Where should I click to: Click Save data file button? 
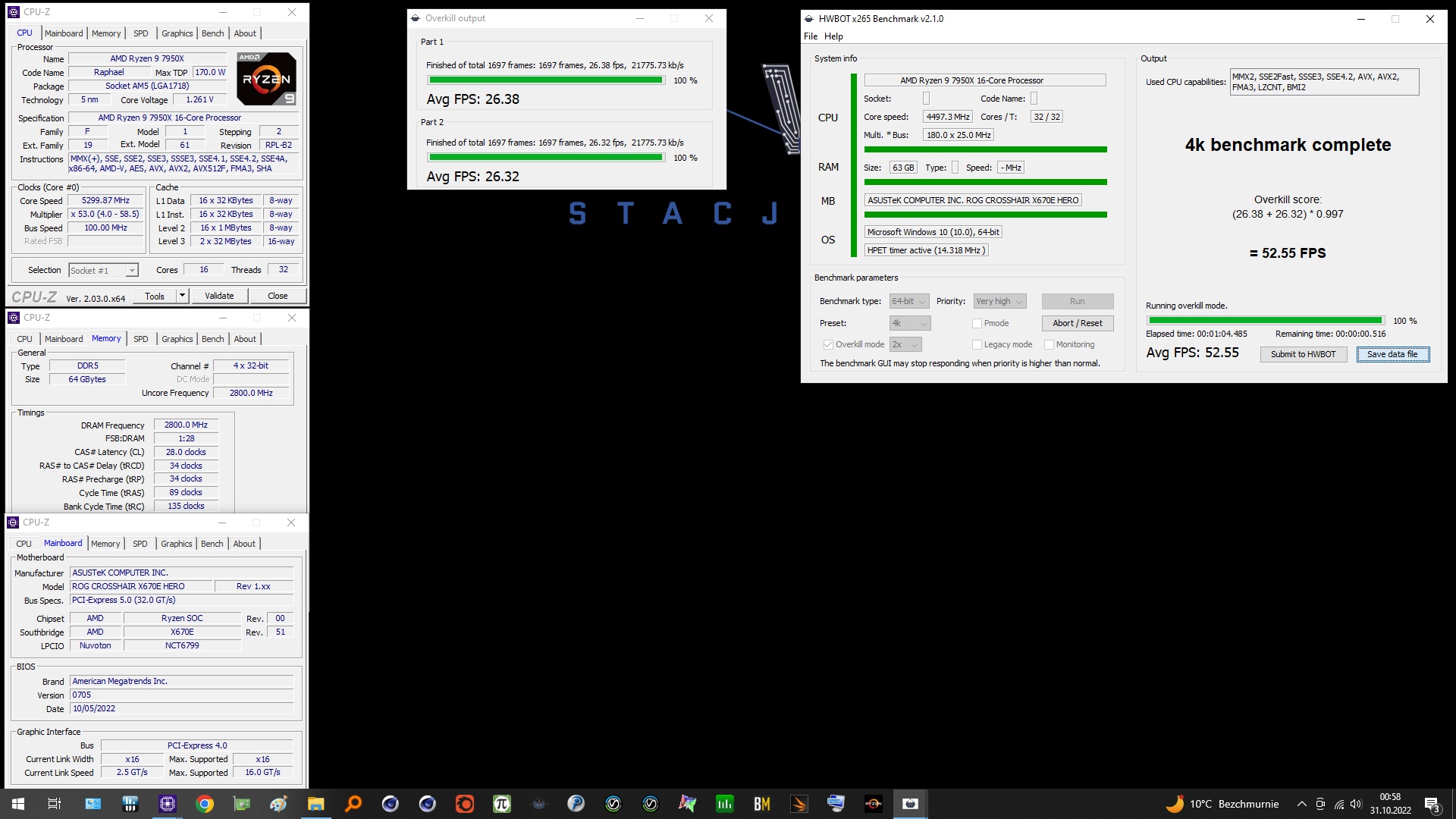1392,354
